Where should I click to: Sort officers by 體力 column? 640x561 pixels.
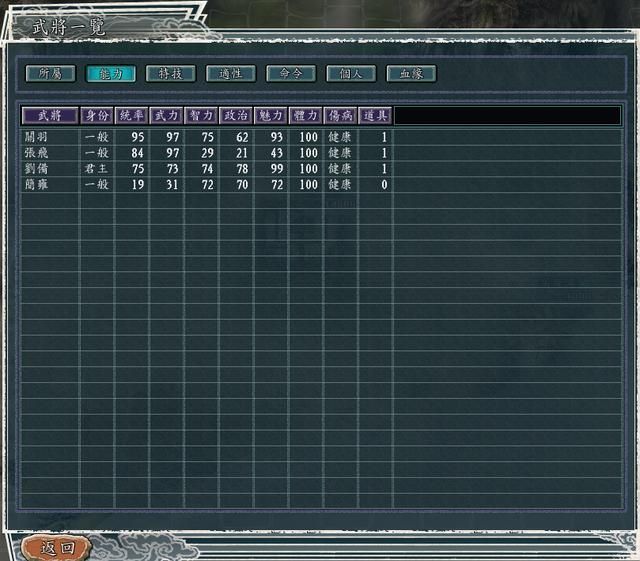click(x=306, y=116)
